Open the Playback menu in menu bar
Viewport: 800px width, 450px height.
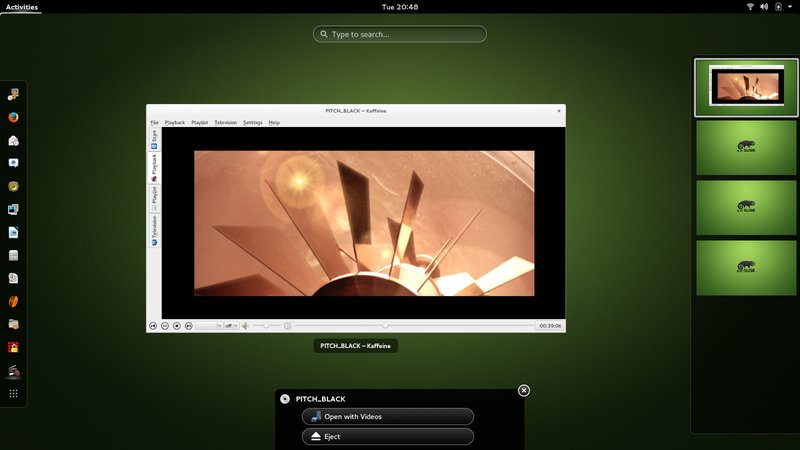[x=174, y=122]
